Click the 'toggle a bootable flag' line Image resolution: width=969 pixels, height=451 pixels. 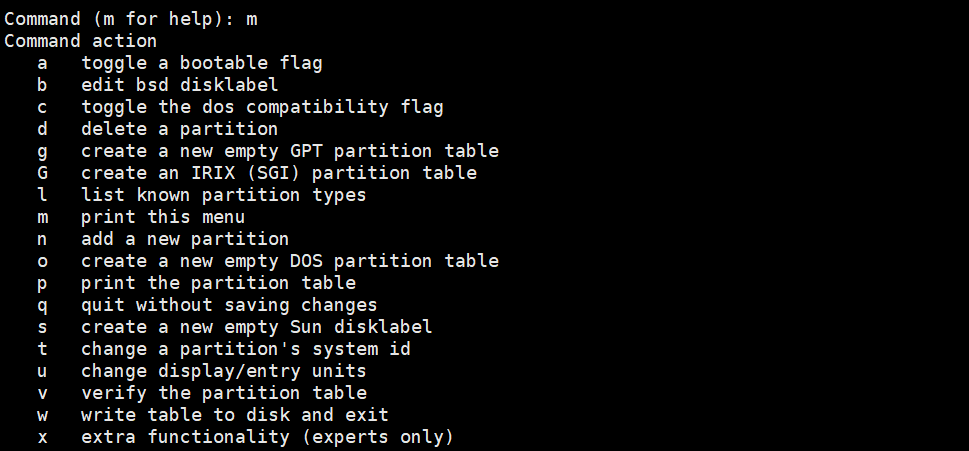click(201, 63)
